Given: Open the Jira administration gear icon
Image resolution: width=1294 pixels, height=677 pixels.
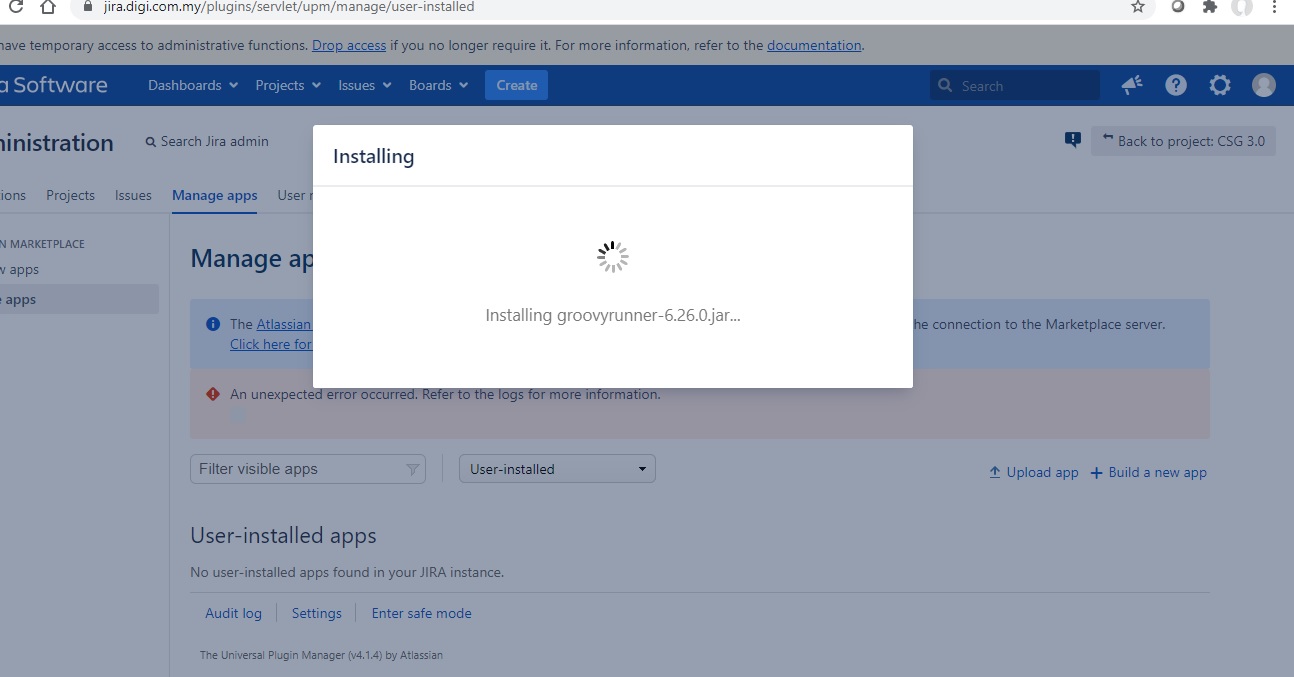Looking at the screenshot, I should point(1220,85).
